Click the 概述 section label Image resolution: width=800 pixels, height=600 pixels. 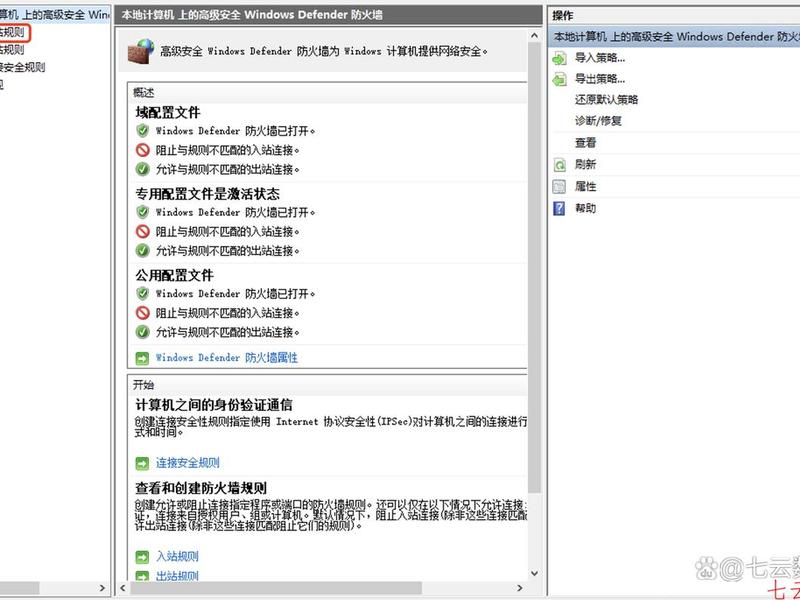tap(143, 93)
